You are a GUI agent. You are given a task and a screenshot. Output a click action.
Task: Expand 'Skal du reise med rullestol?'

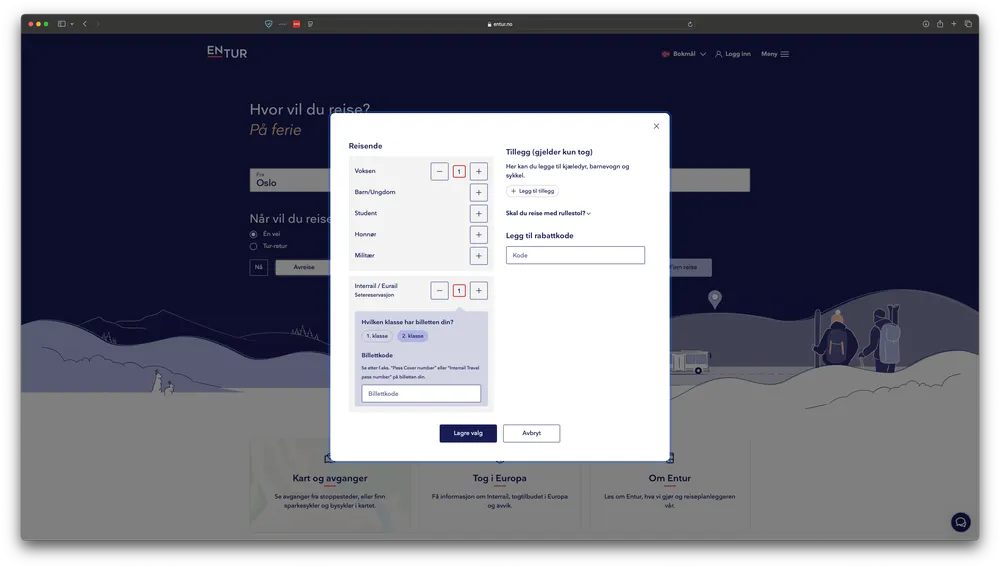(548, 213)
